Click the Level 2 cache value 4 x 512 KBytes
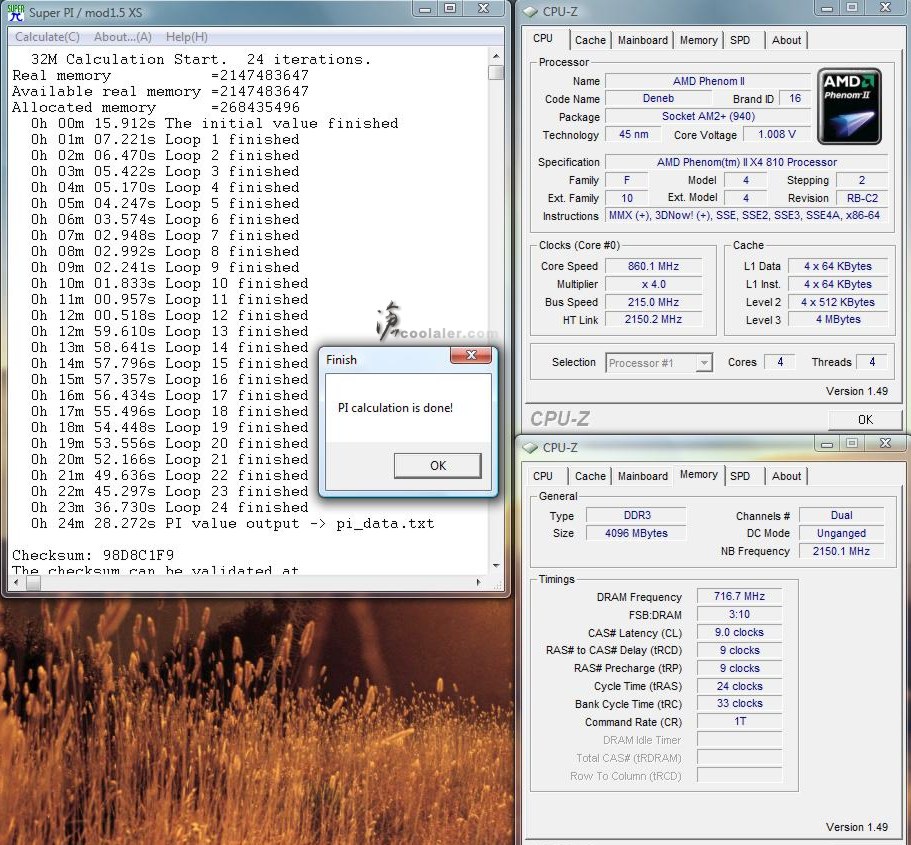This screenshot has width=911, height=845. tap(837, 302)
